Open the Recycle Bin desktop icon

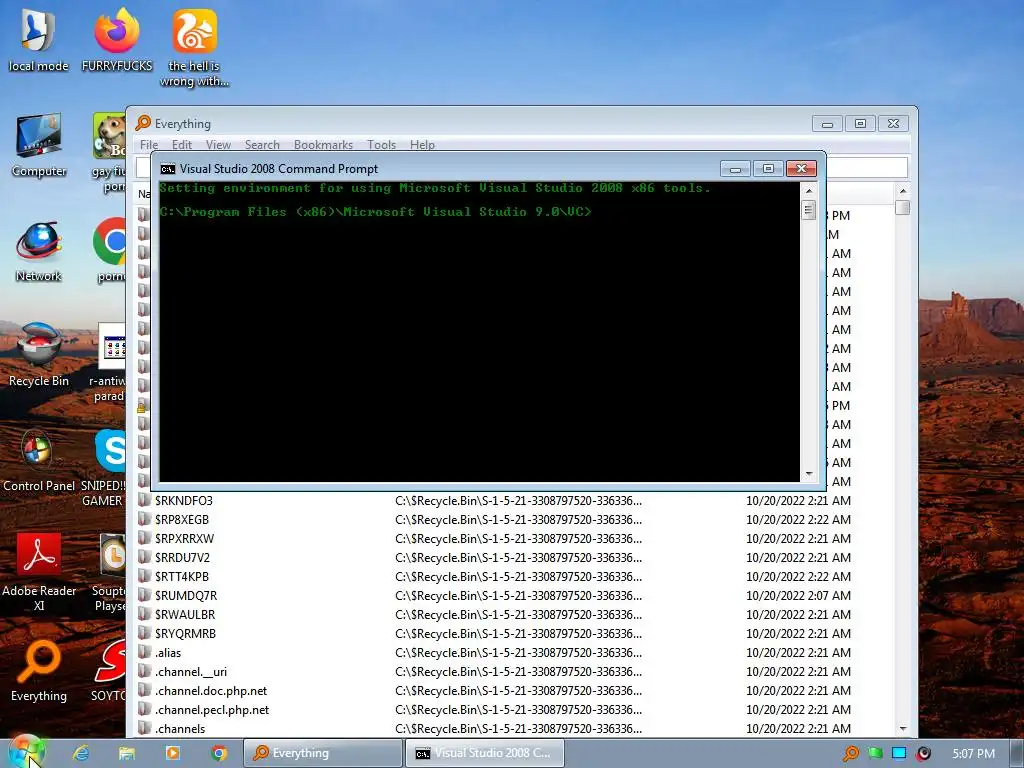[39, 355]
